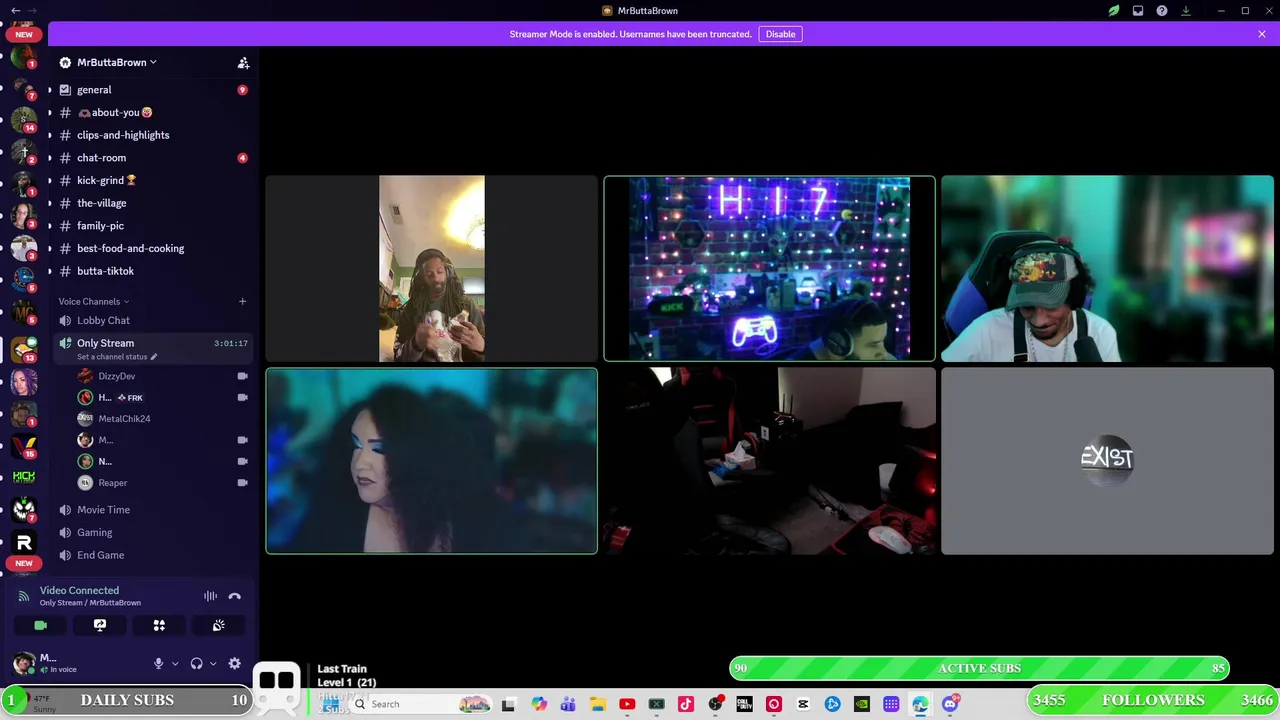This screenshot has width=1280, height=720.
Task: Open User Settings gear
Action: (234, 663)
